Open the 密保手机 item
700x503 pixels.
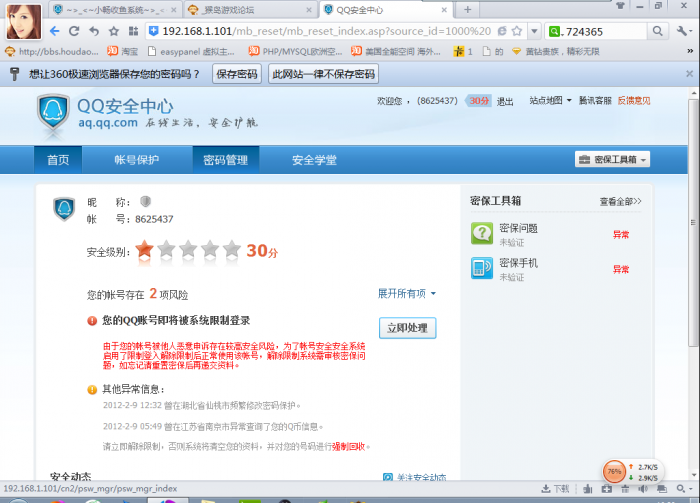(x=518, y=263)
